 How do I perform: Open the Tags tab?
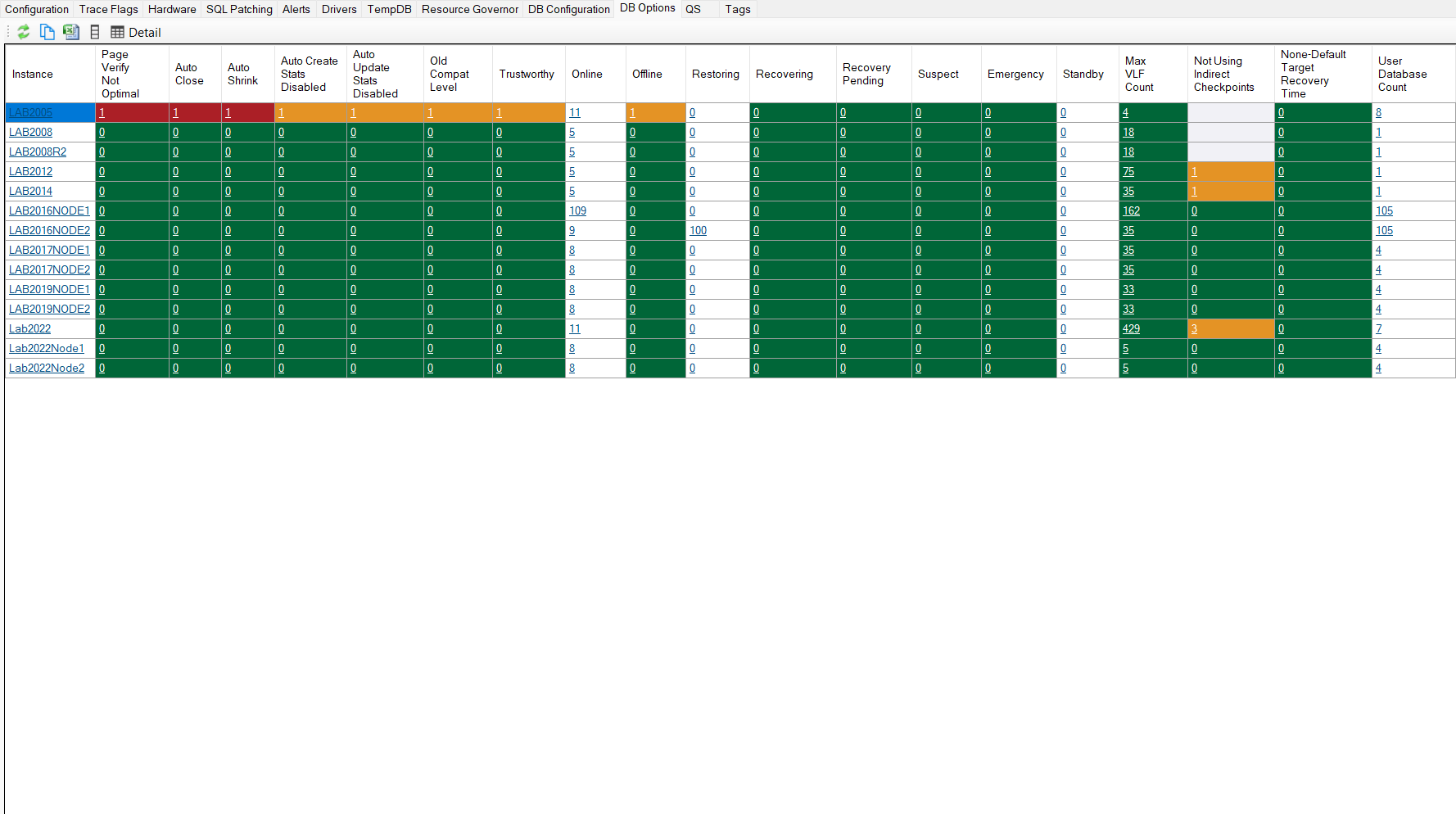(738, 9)
